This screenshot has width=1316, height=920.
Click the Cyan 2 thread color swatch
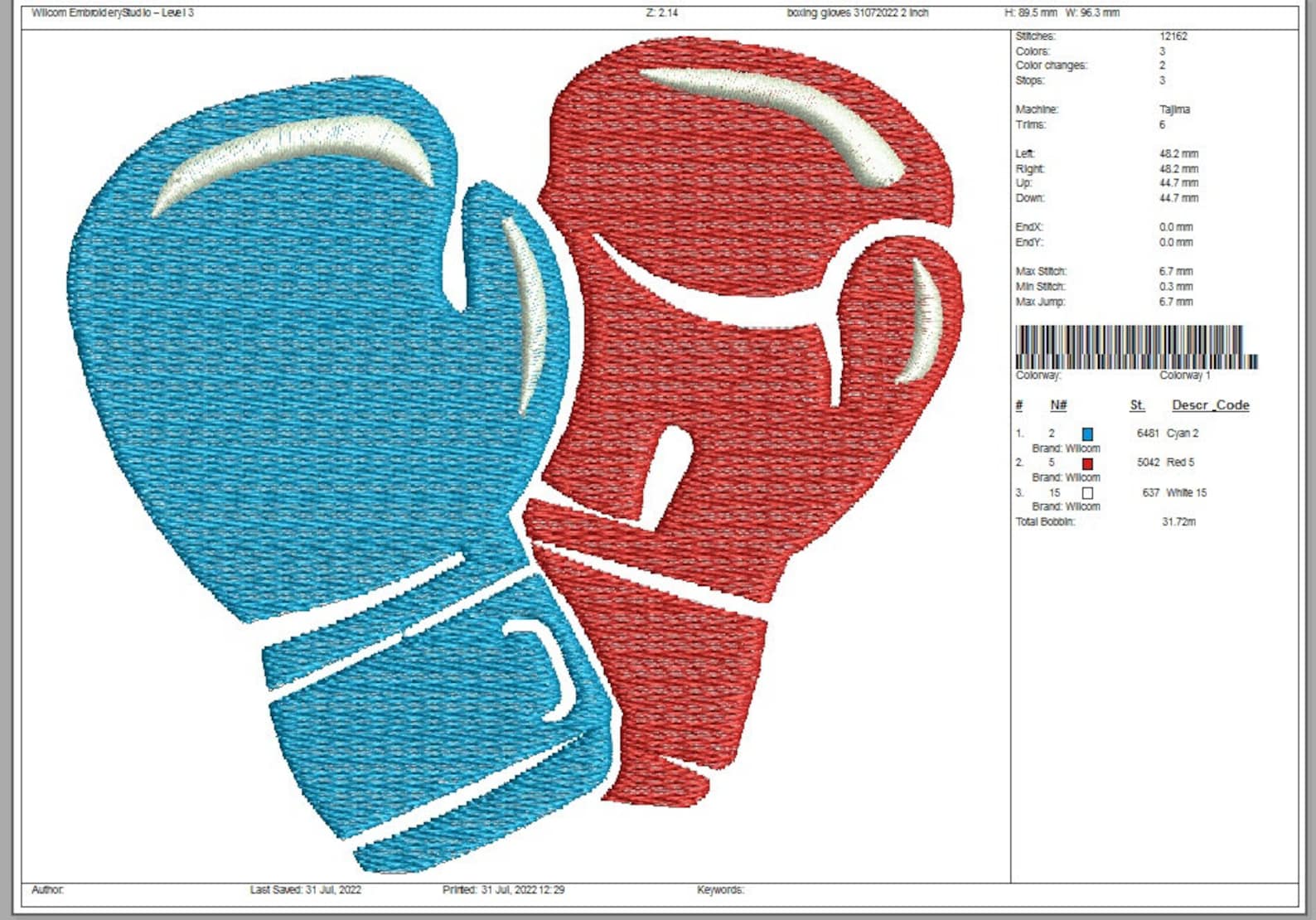pyautogui.click(x=1087, y=433)
